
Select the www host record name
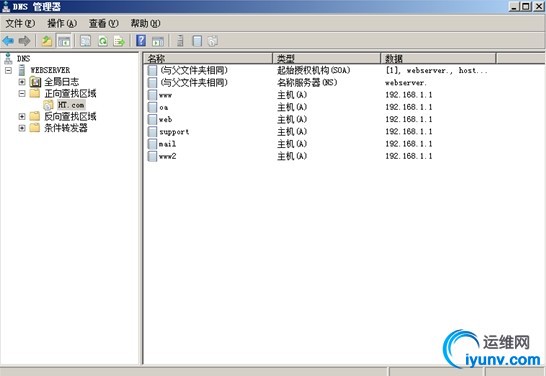pyautogui.click(x=165, y=95)
